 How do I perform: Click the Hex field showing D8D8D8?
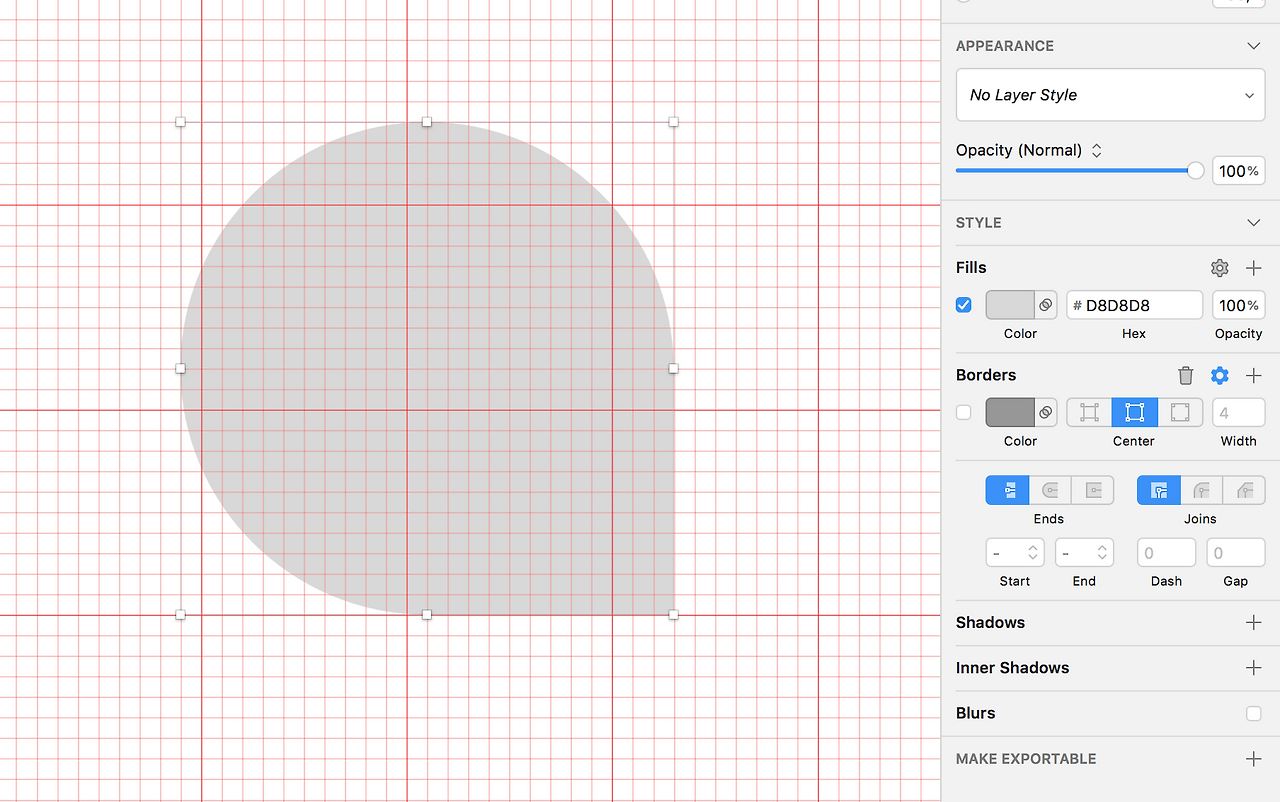(x=1134, y=305)
